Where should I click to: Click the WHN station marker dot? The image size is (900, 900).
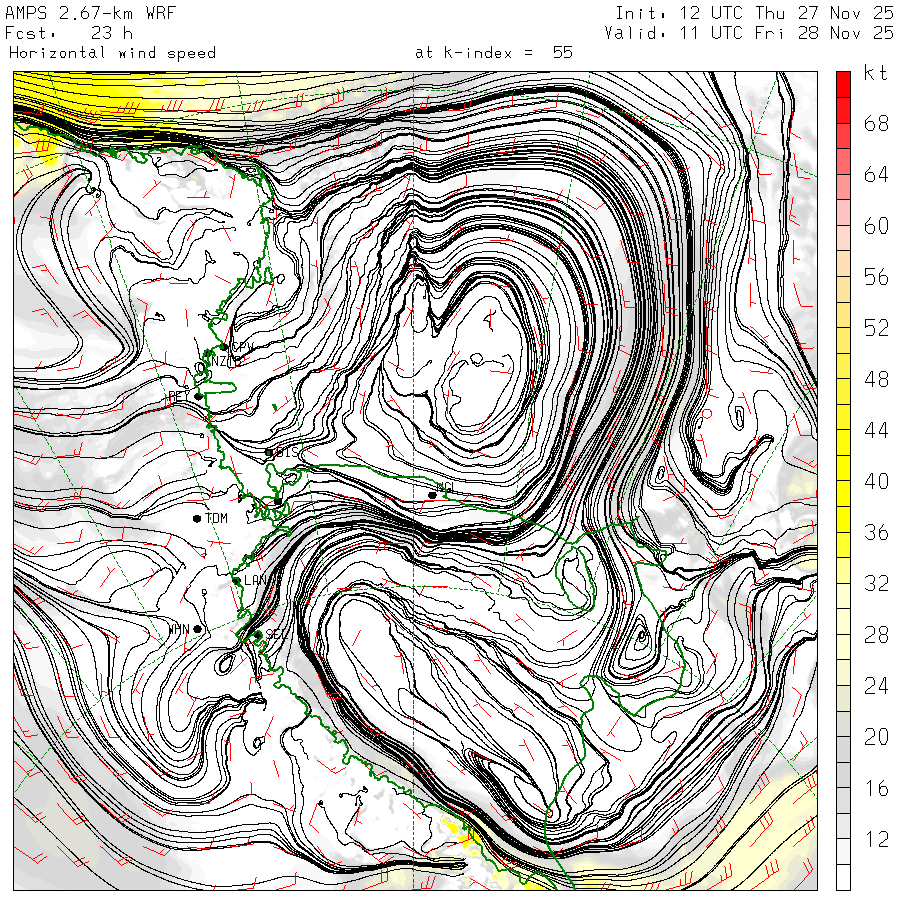tap(197, 629)
